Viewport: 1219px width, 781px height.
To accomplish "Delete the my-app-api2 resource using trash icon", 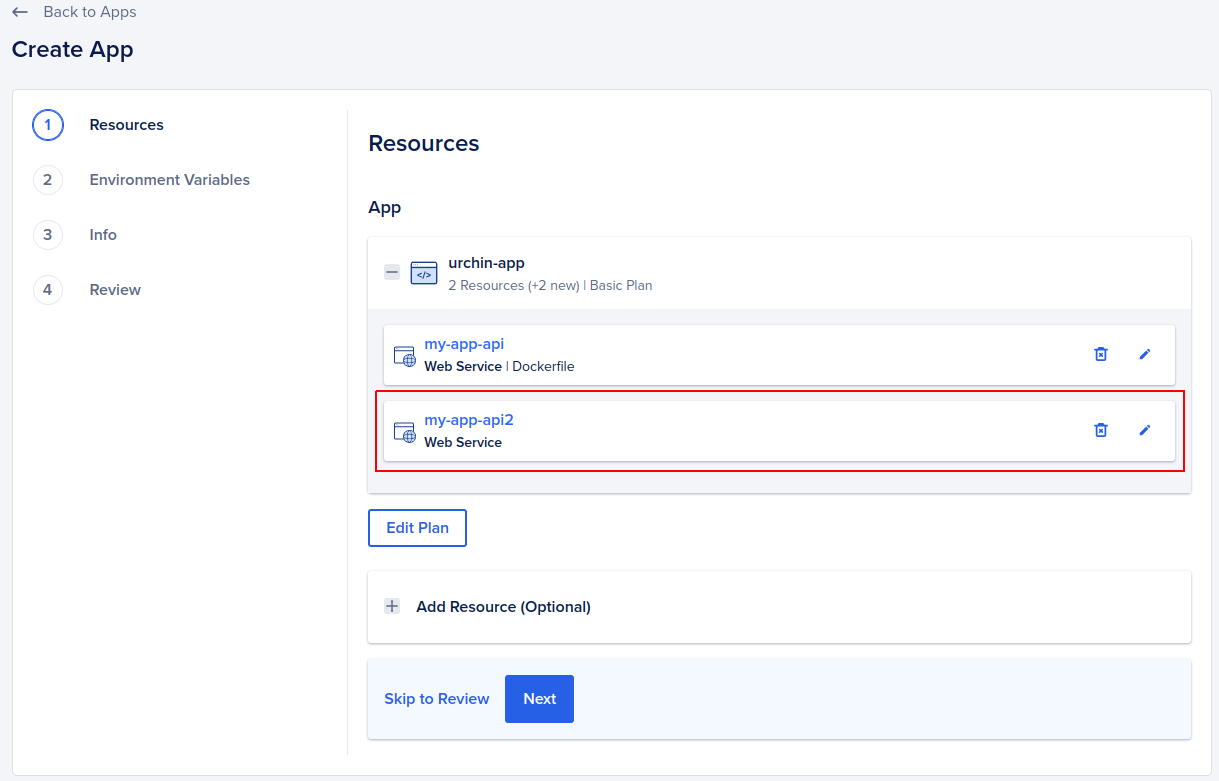I will tap(1100, 430).
